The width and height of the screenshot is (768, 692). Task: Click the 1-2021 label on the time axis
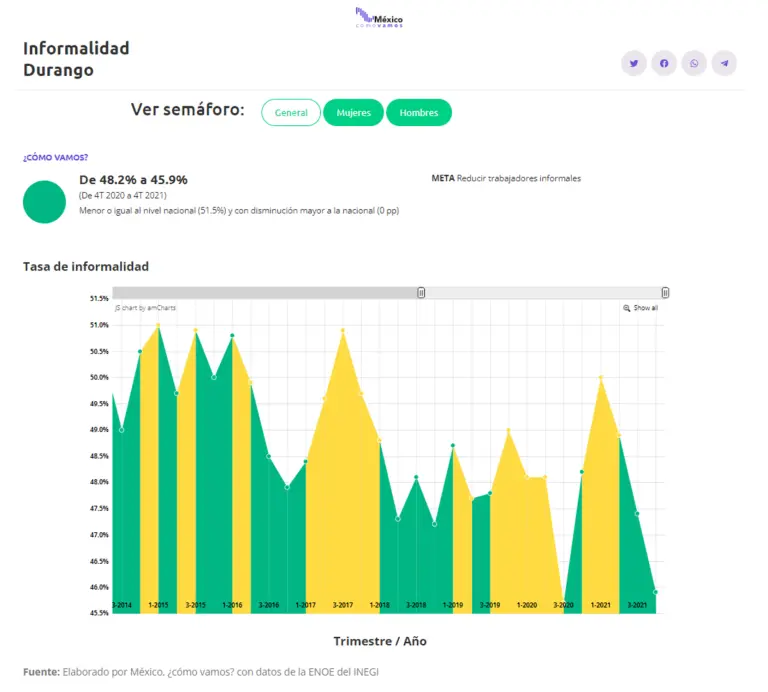coord(601,605)
